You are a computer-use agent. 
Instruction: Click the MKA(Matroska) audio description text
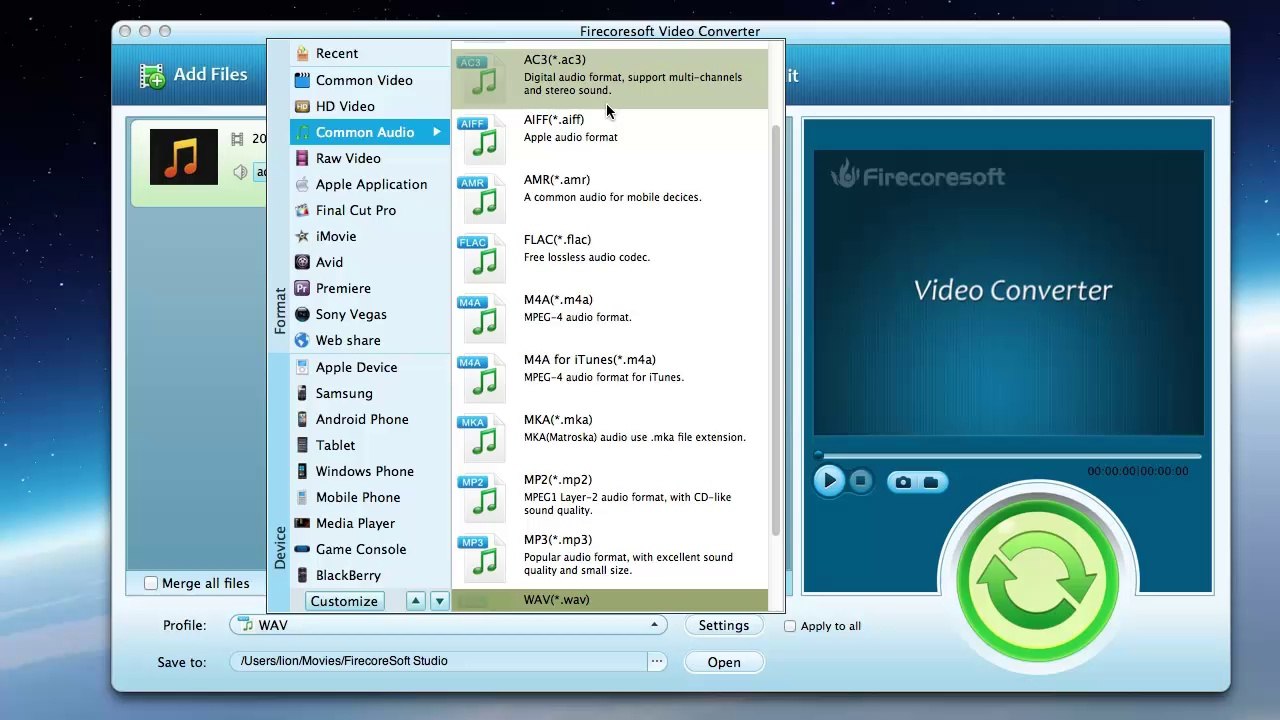[635, 437]
